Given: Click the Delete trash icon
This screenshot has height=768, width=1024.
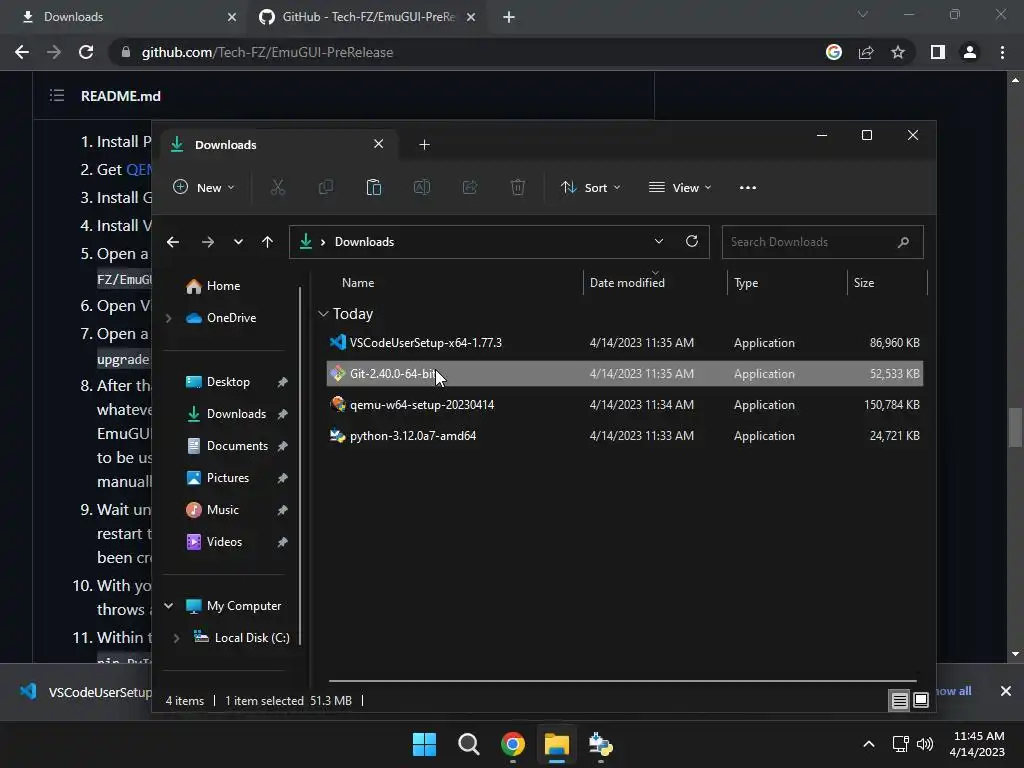Looking at the screenshot, I should [518, 187].
